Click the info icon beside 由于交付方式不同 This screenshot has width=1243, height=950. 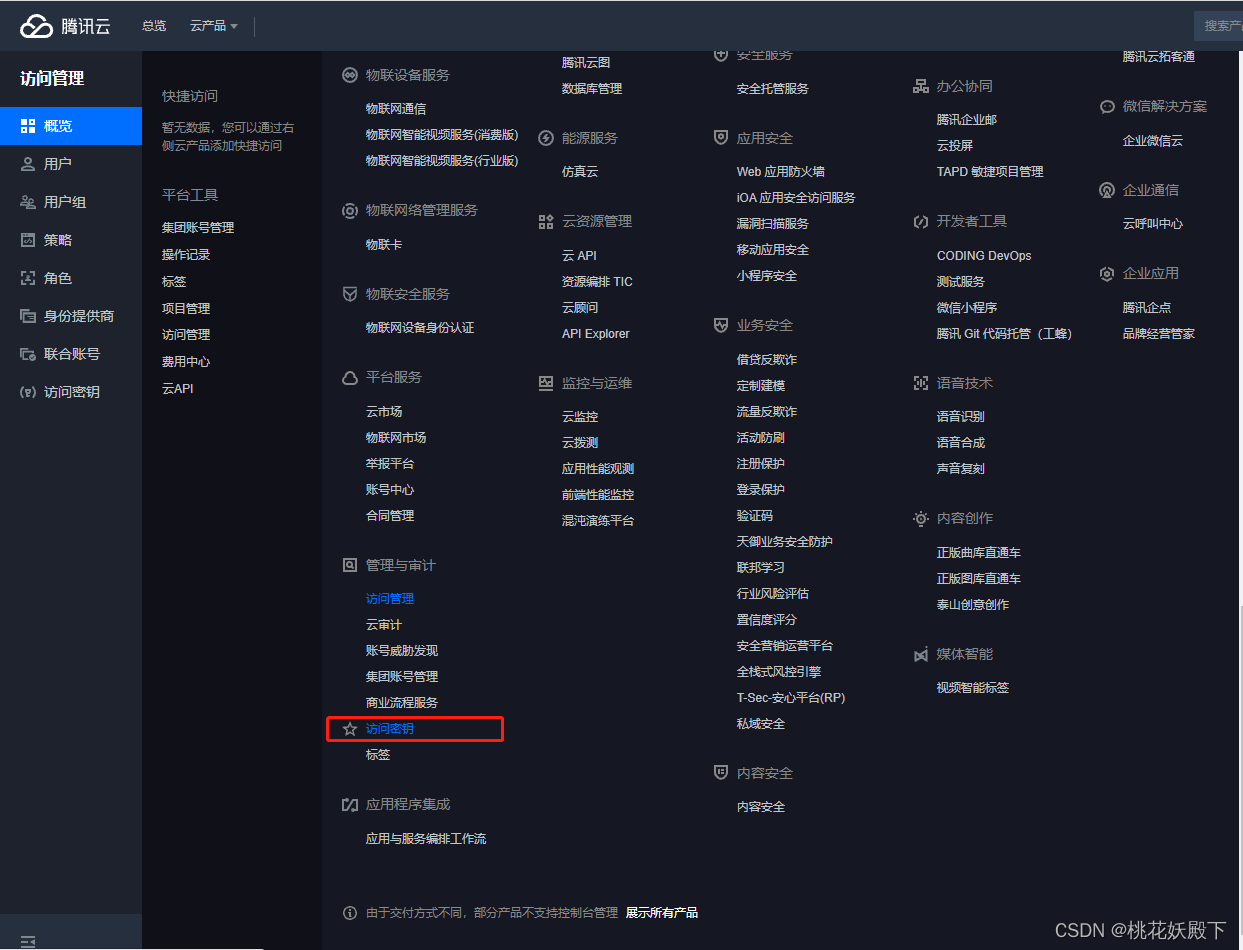pyautogui.click(x=350, y=913)
